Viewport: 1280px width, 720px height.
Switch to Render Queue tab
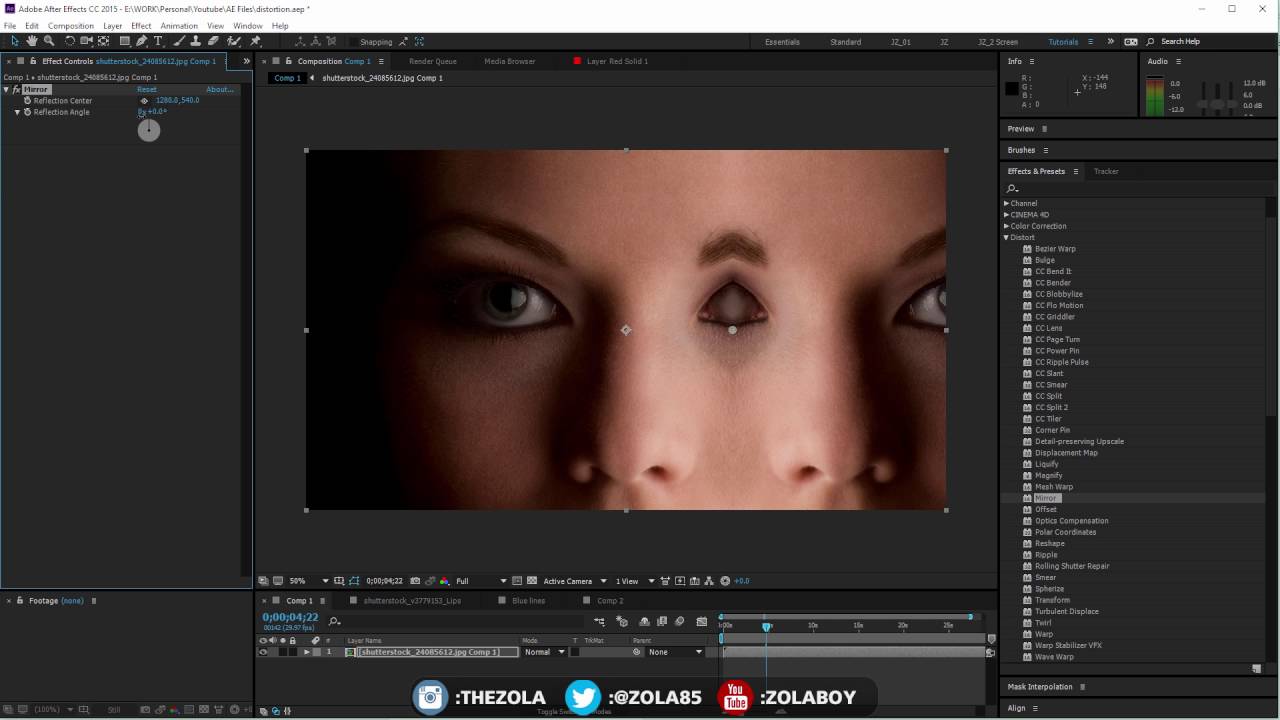click(433, 61)
